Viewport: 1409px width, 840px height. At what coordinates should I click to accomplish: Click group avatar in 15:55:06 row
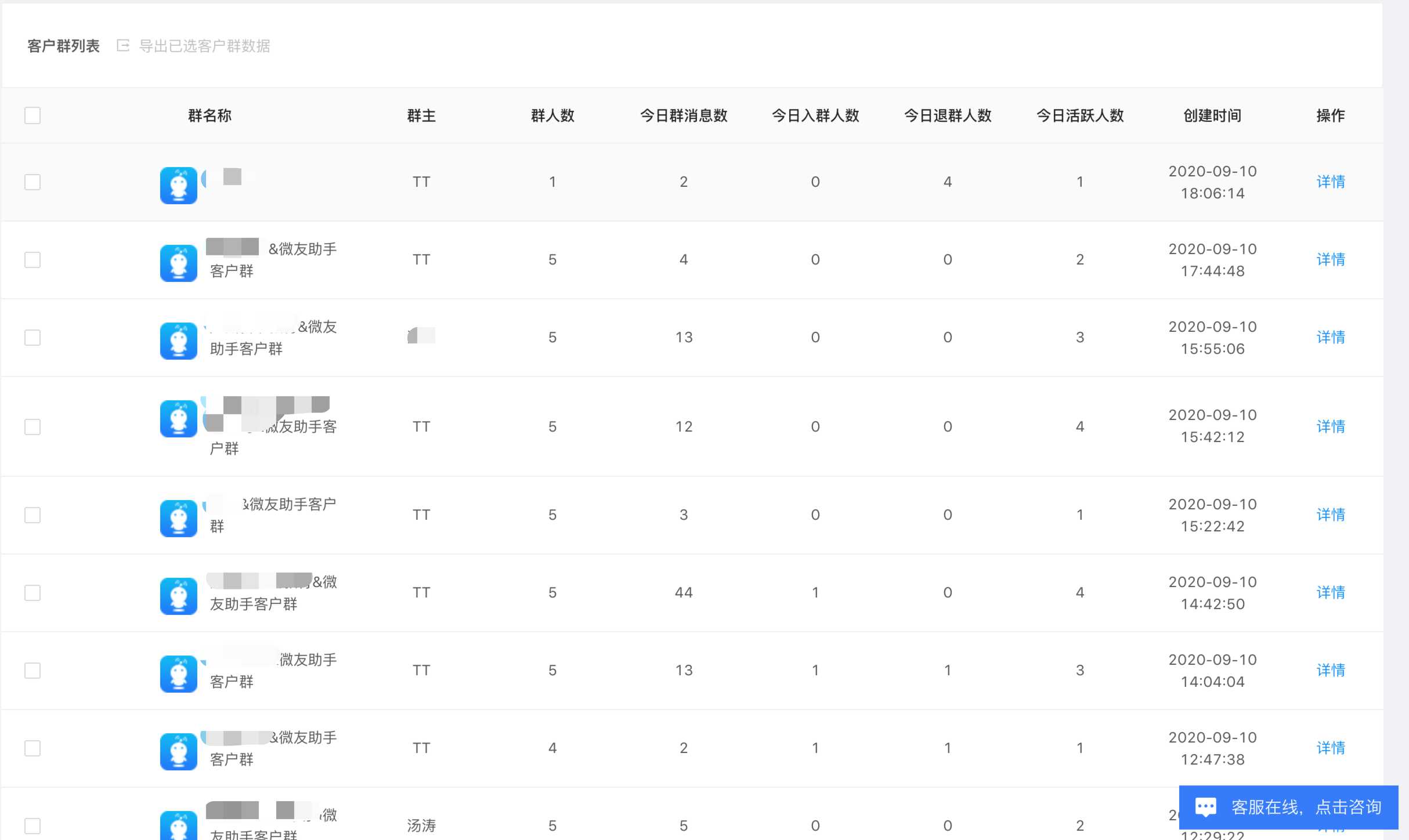point(179,341)
